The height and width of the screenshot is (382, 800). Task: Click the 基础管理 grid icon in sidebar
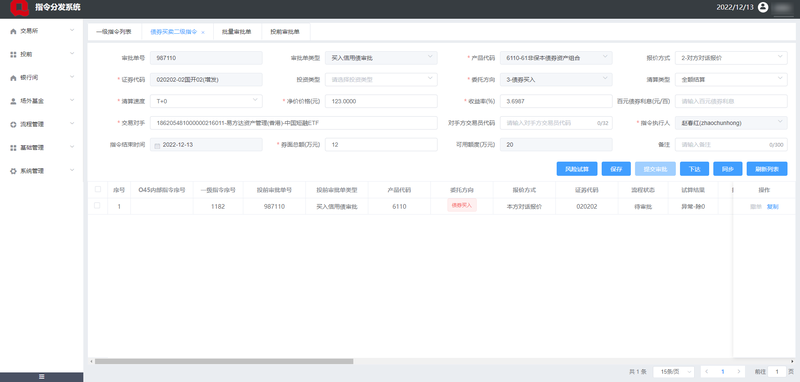(x=13, y=148)
